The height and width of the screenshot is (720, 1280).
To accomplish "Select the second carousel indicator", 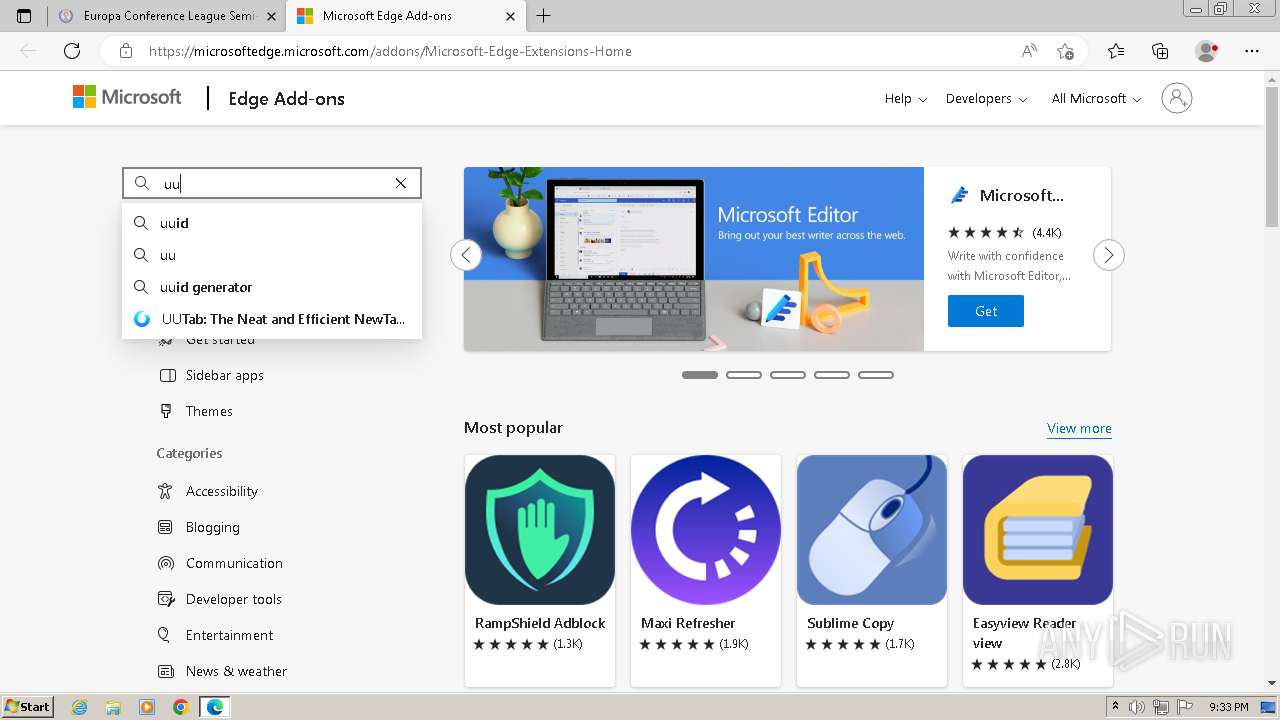I will click(744, 375).
